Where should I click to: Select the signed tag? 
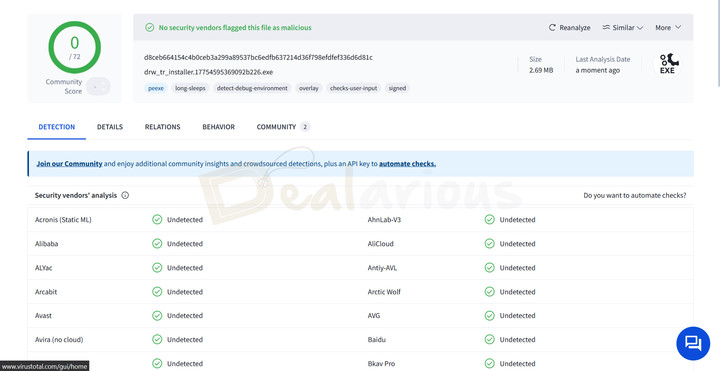tap(397, 88)
